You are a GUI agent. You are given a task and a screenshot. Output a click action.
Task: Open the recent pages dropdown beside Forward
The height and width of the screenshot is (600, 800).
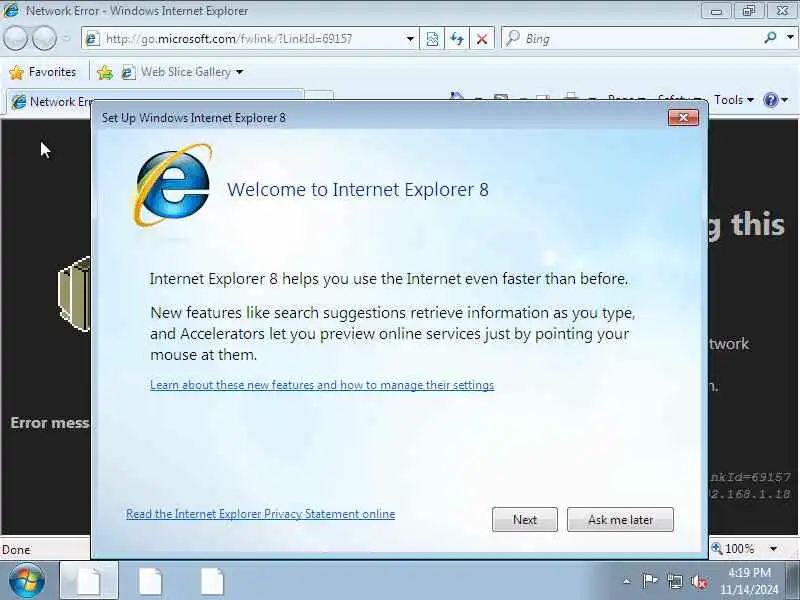66,38
